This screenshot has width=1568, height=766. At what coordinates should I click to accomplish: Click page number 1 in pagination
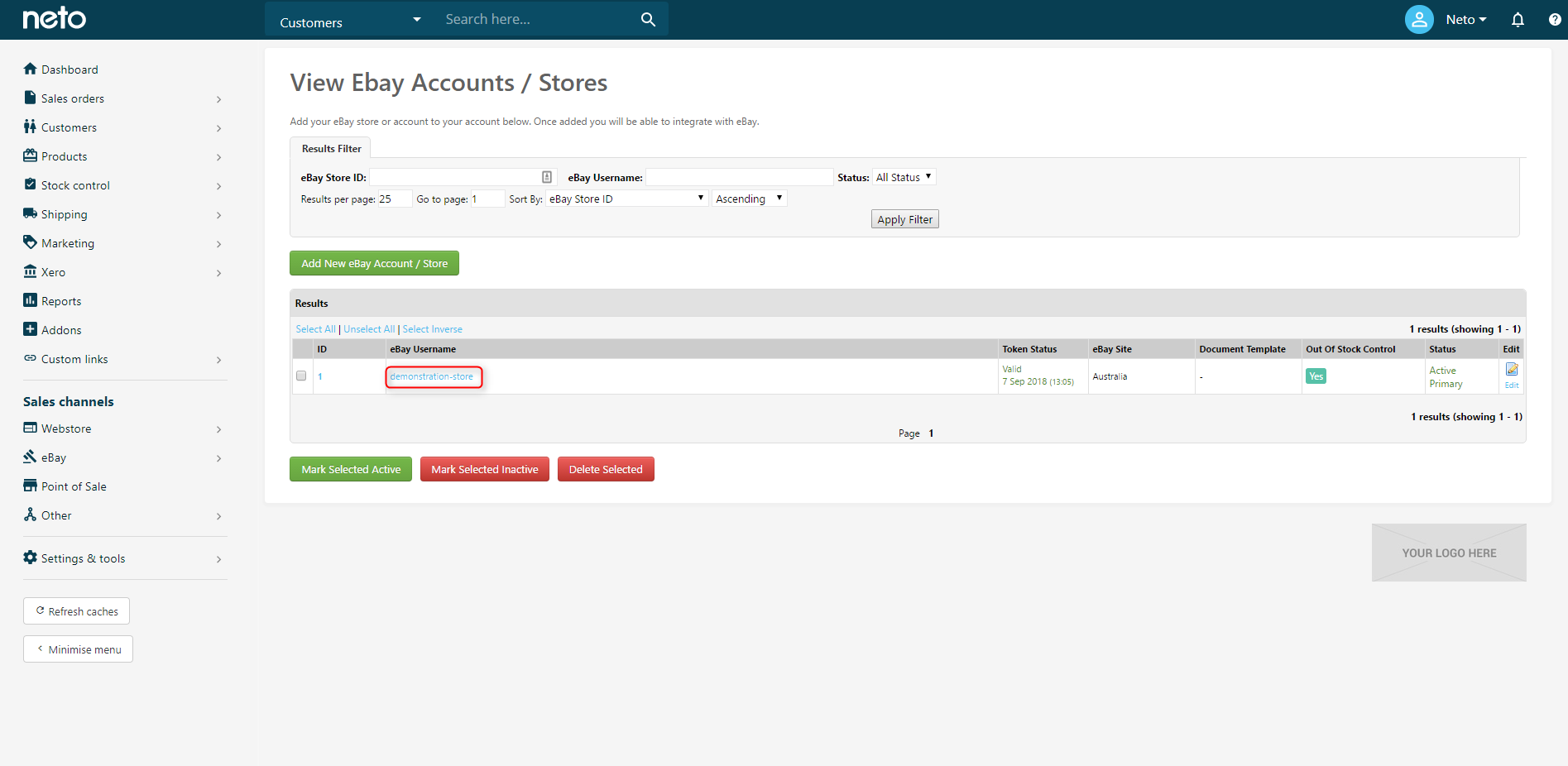tap(931, 433)
